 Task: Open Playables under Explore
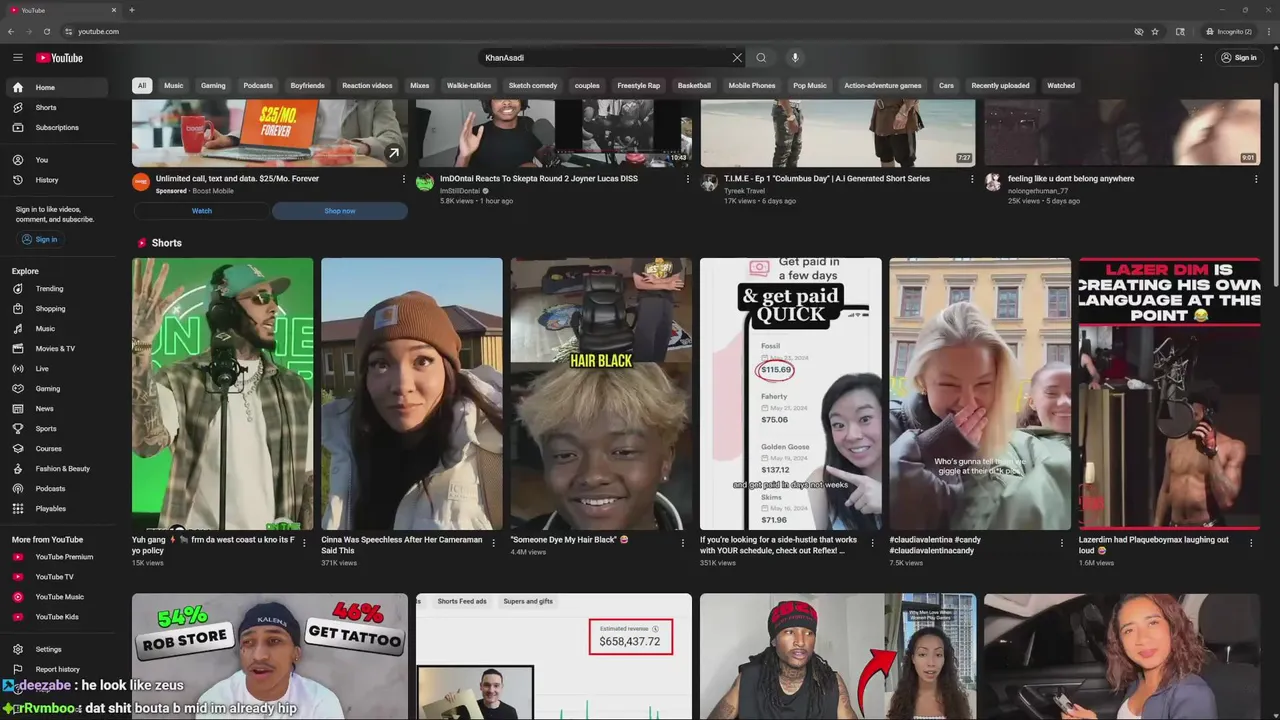tap(59, 508)
